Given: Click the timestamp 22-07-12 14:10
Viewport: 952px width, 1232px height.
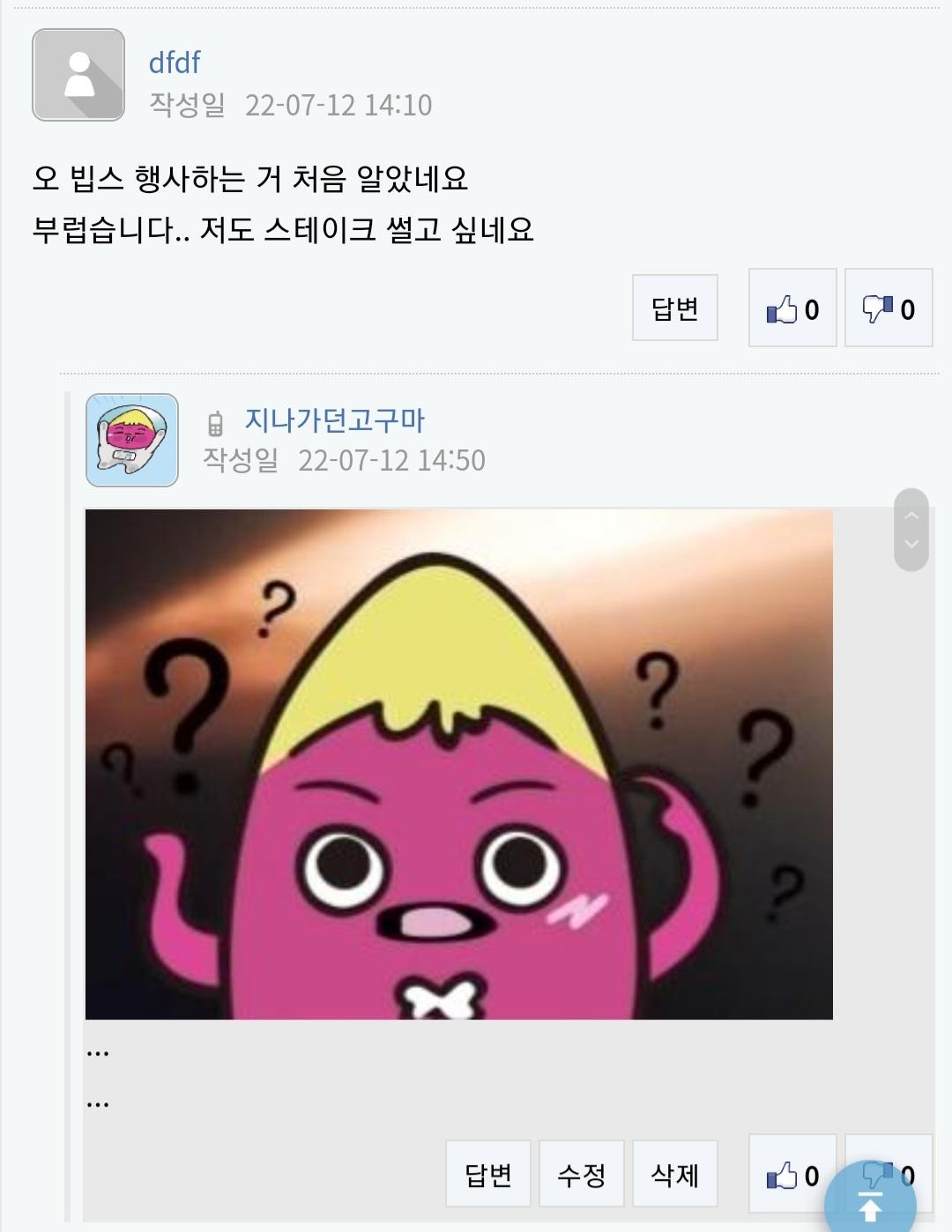Looking at the screenshot, I should pyautogui.click(x=338, y=105).
